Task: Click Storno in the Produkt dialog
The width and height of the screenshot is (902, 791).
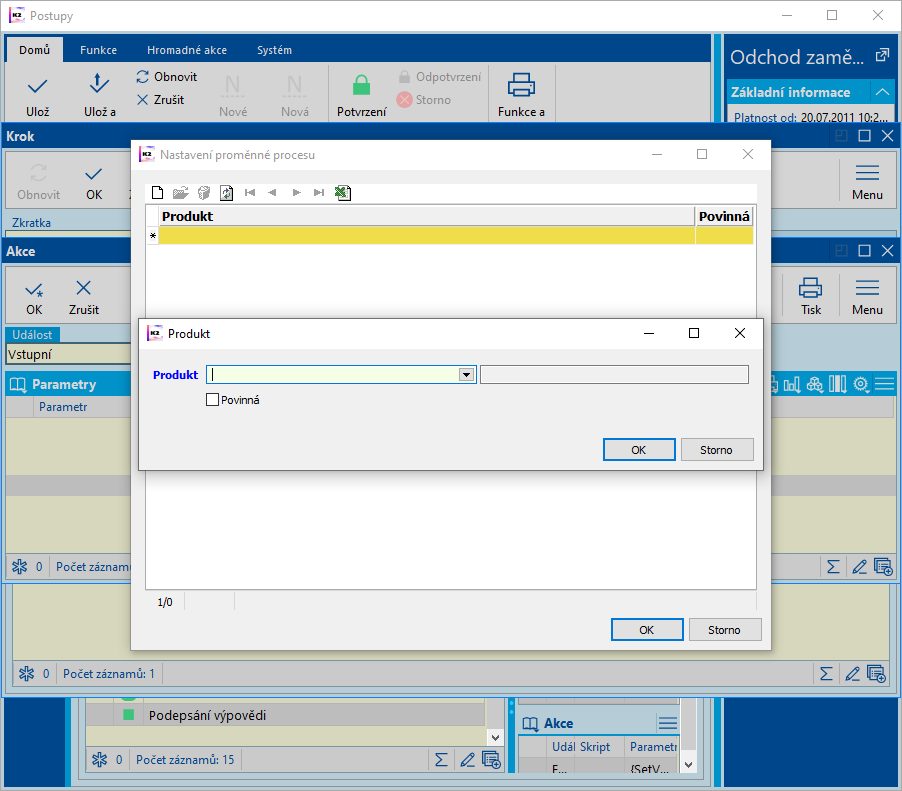Action: (x=716, y=450)
